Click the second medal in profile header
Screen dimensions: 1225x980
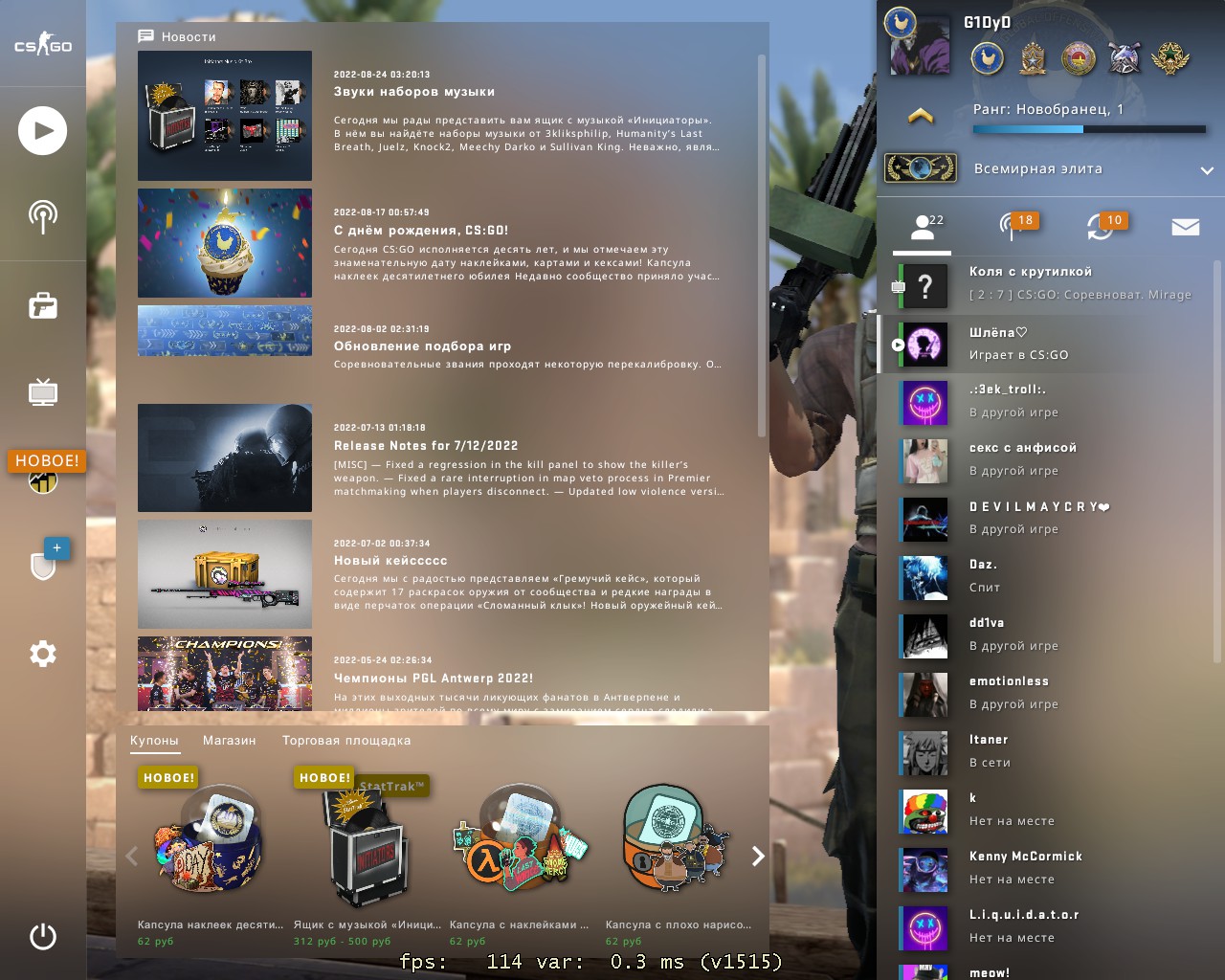click(x=1033, y=58)
